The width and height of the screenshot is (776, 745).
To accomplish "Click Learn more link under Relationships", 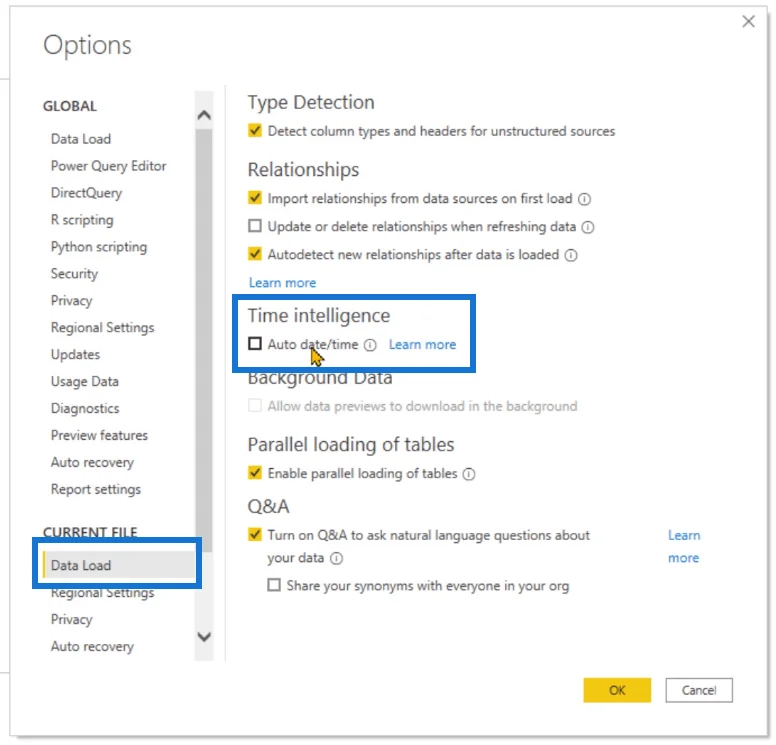I will [x=282, y=283].
